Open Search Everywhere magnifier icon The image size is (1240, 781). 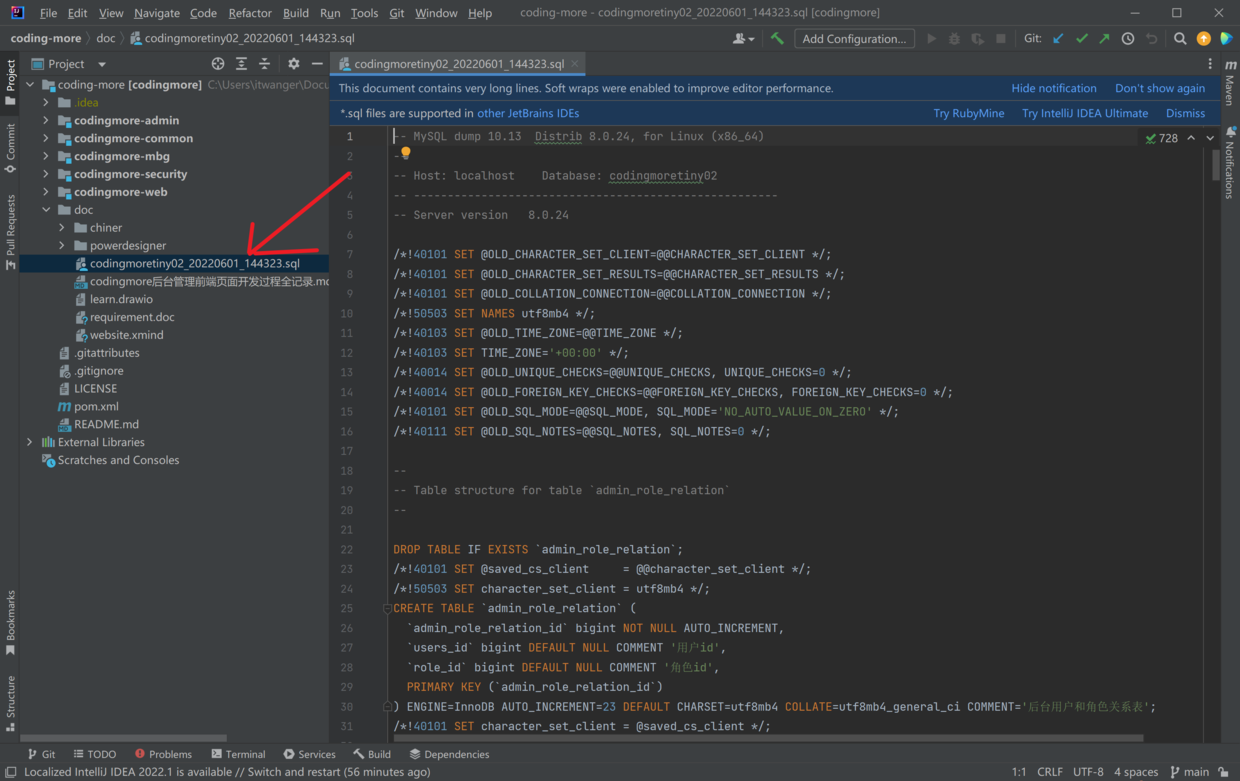tap(1180, 39)
